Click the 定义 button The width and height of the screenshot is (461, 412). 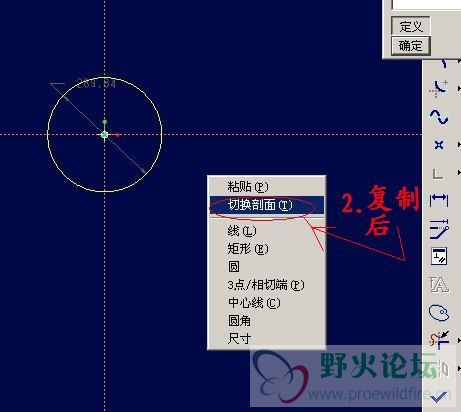tap(411, 26)
